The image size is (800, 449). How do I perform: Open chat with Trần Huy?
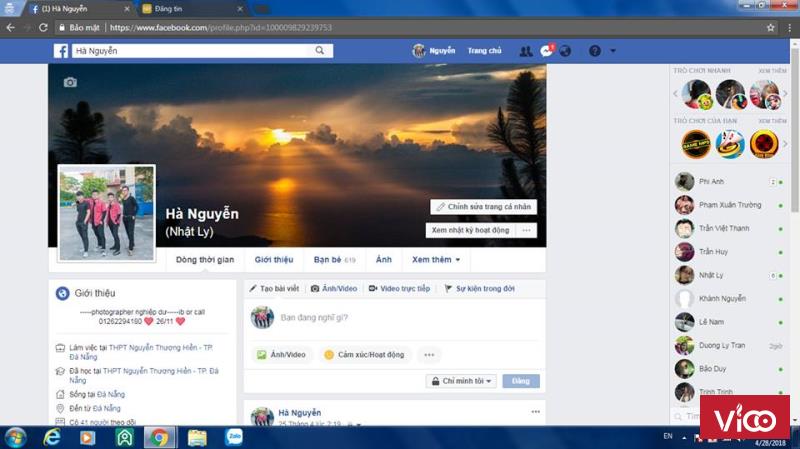[730, 252]
